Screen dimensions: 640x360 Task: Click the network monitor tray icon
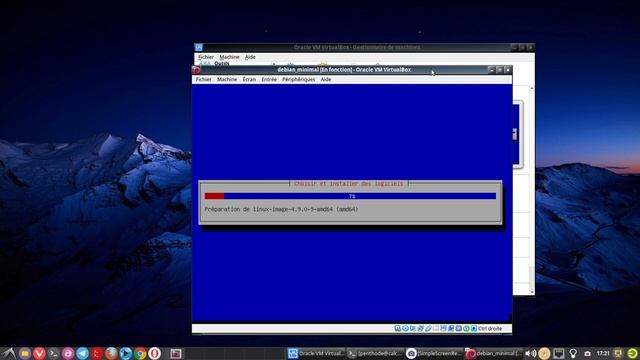(559, 353)
